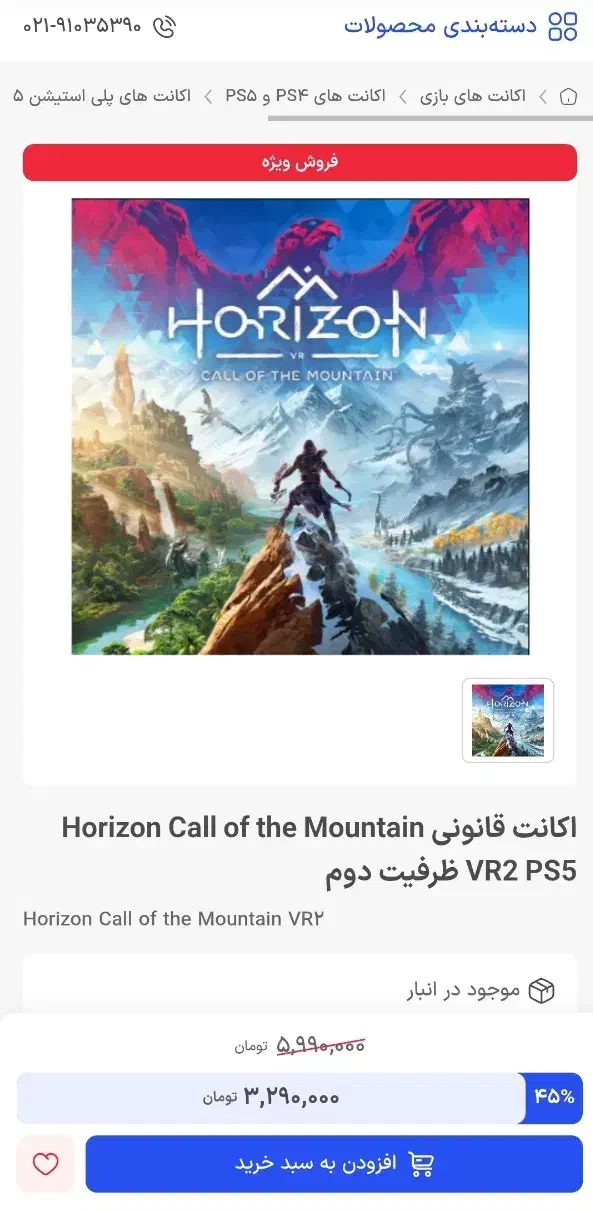Select Horizon cover thumbnail image
Screen dimensions: 593x1210
[x=508, y=720]
